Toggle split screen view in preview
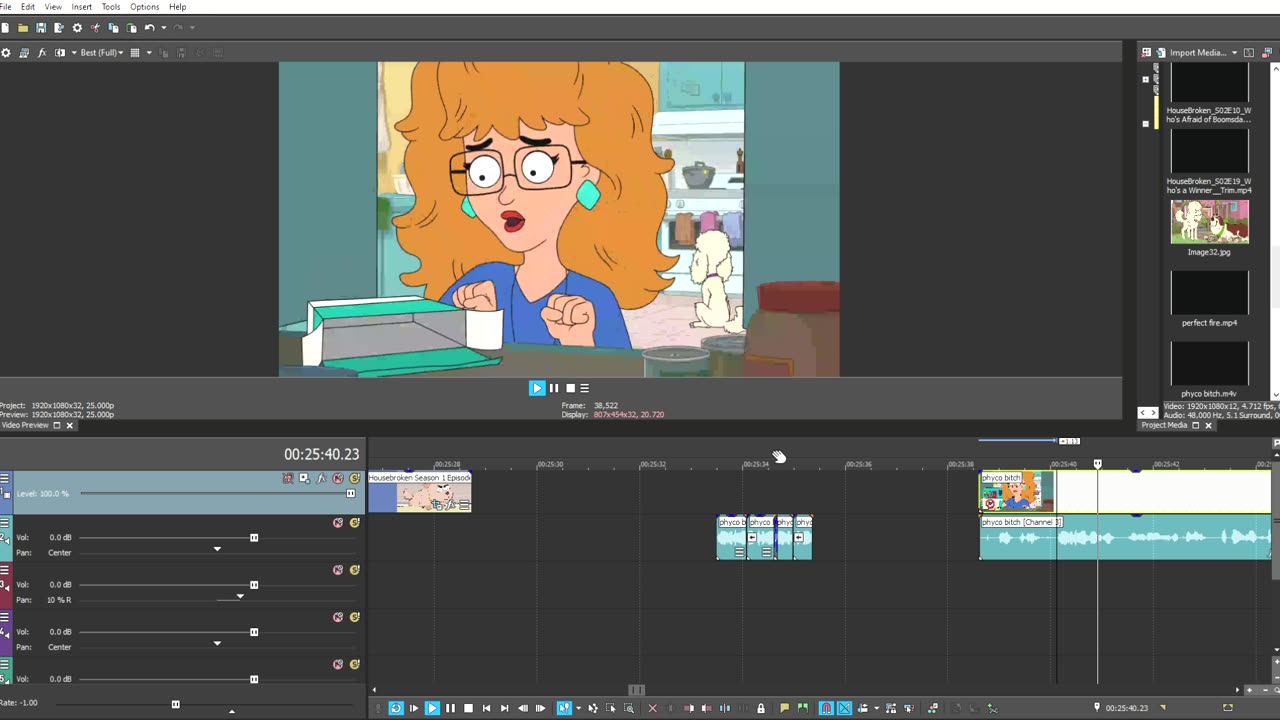 click(x=60, y=53)
